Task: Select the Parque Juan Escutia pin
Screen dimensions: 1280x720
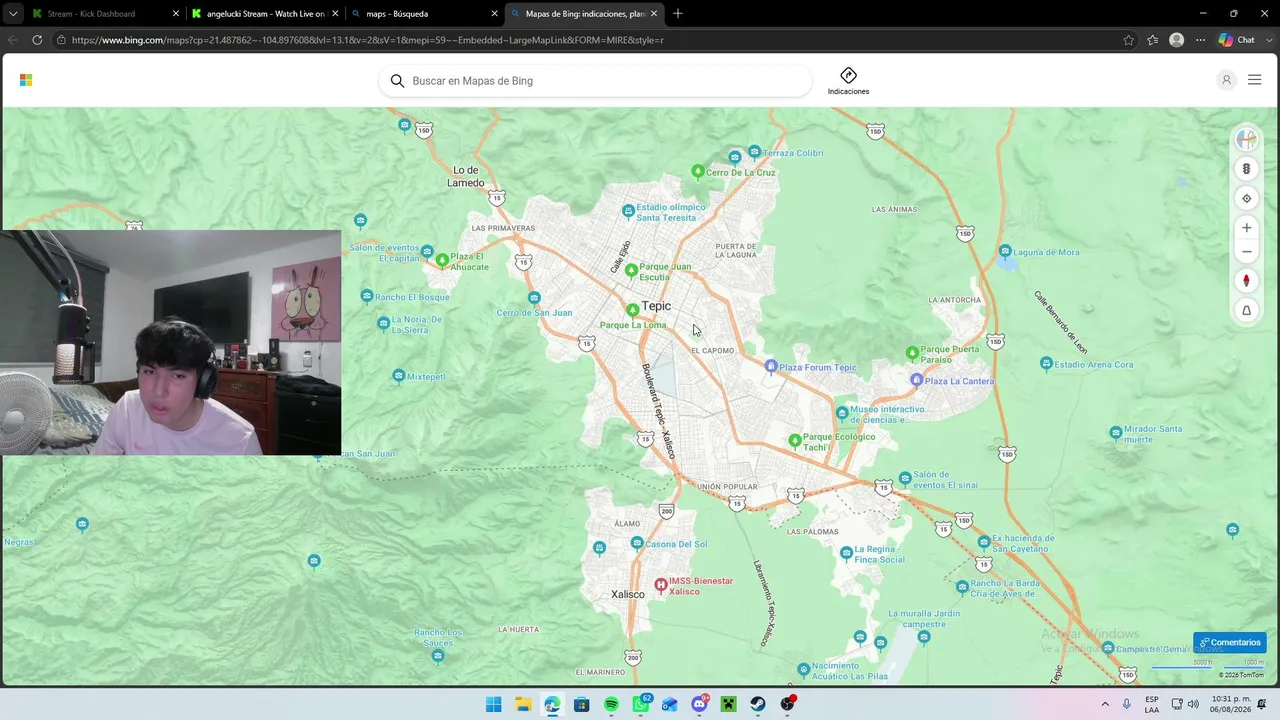Action: click(631, 270)
